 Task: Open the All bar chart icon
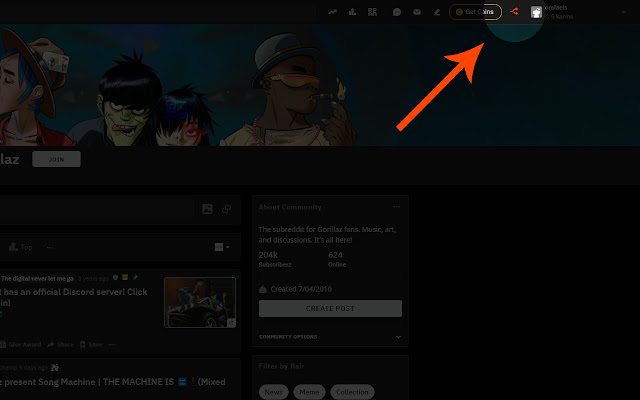(x=352, y=12)
